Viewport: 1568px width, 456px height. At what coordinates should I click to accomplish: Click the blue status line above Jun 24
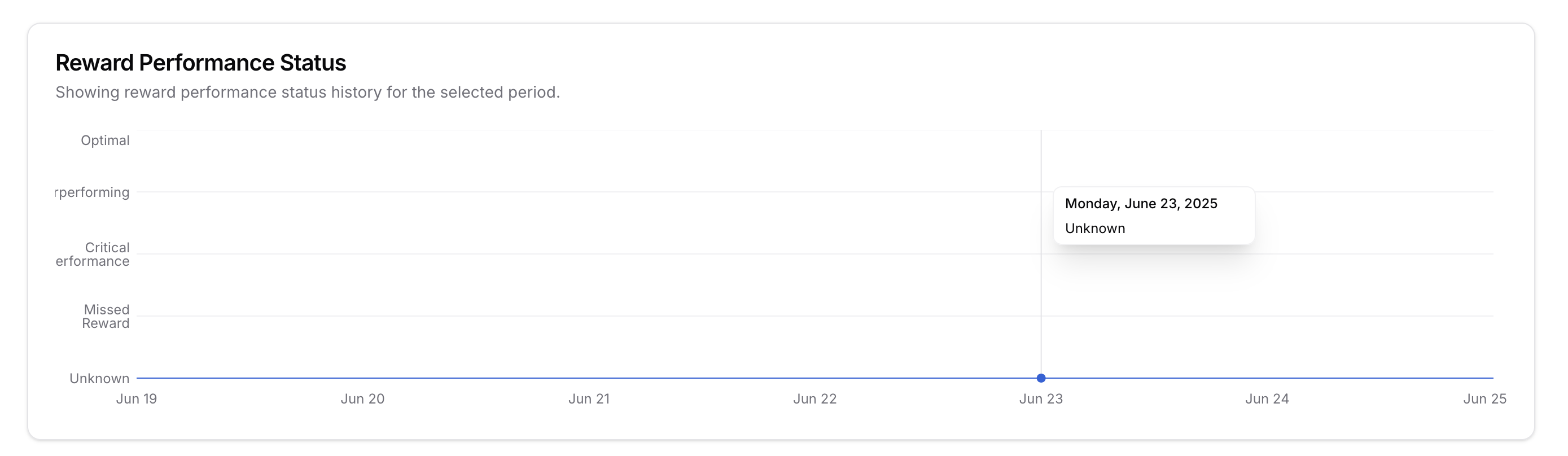tap(1267, 378)
